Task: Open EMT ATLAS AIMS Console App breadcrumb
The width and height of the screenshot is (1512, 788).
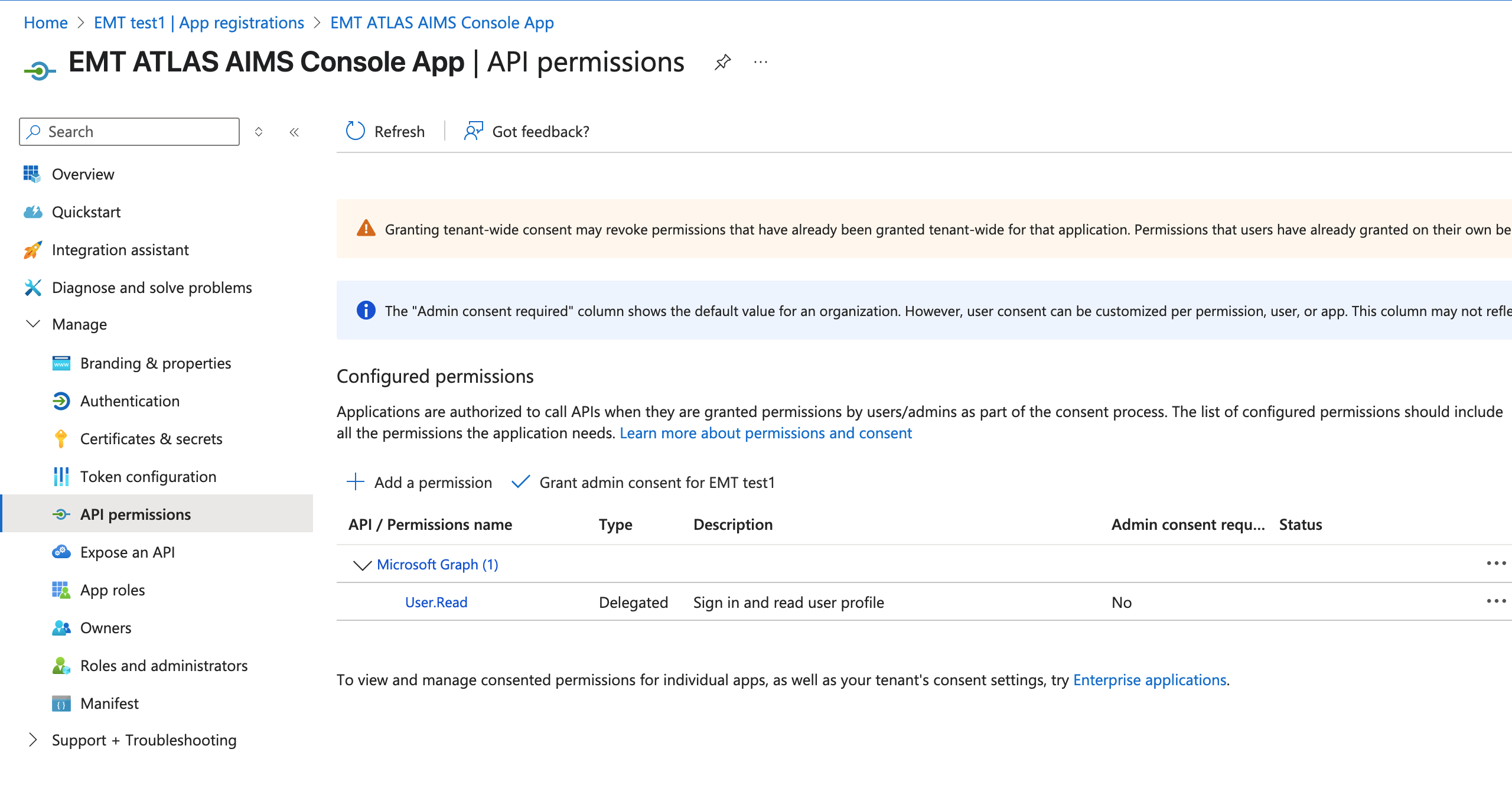Action: tap(442, 22)
